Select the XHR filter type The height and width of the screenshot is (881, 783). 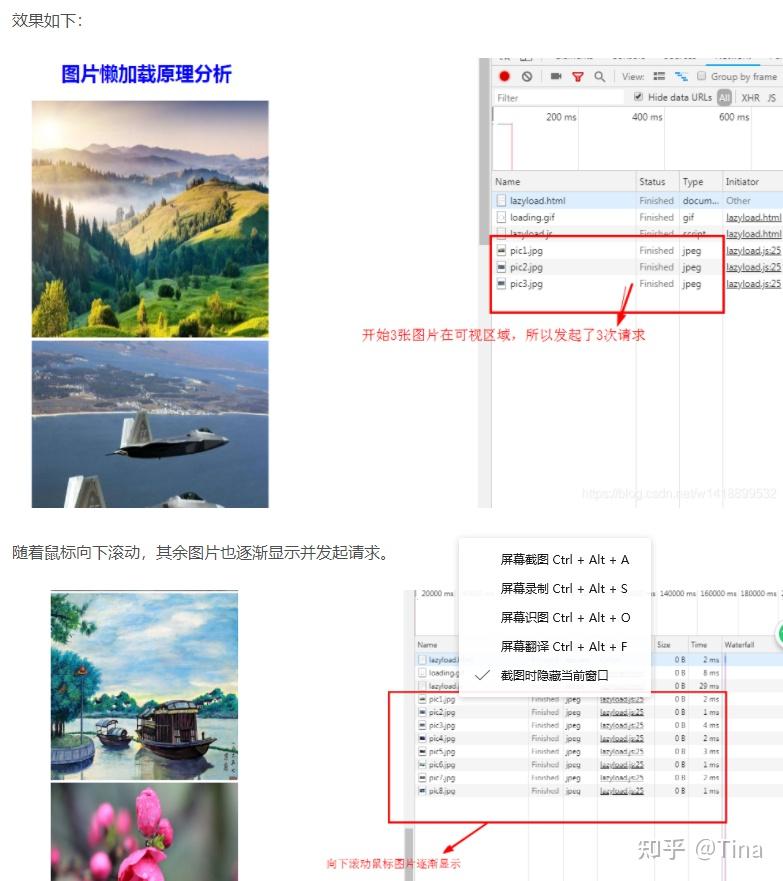pos(750,98)
